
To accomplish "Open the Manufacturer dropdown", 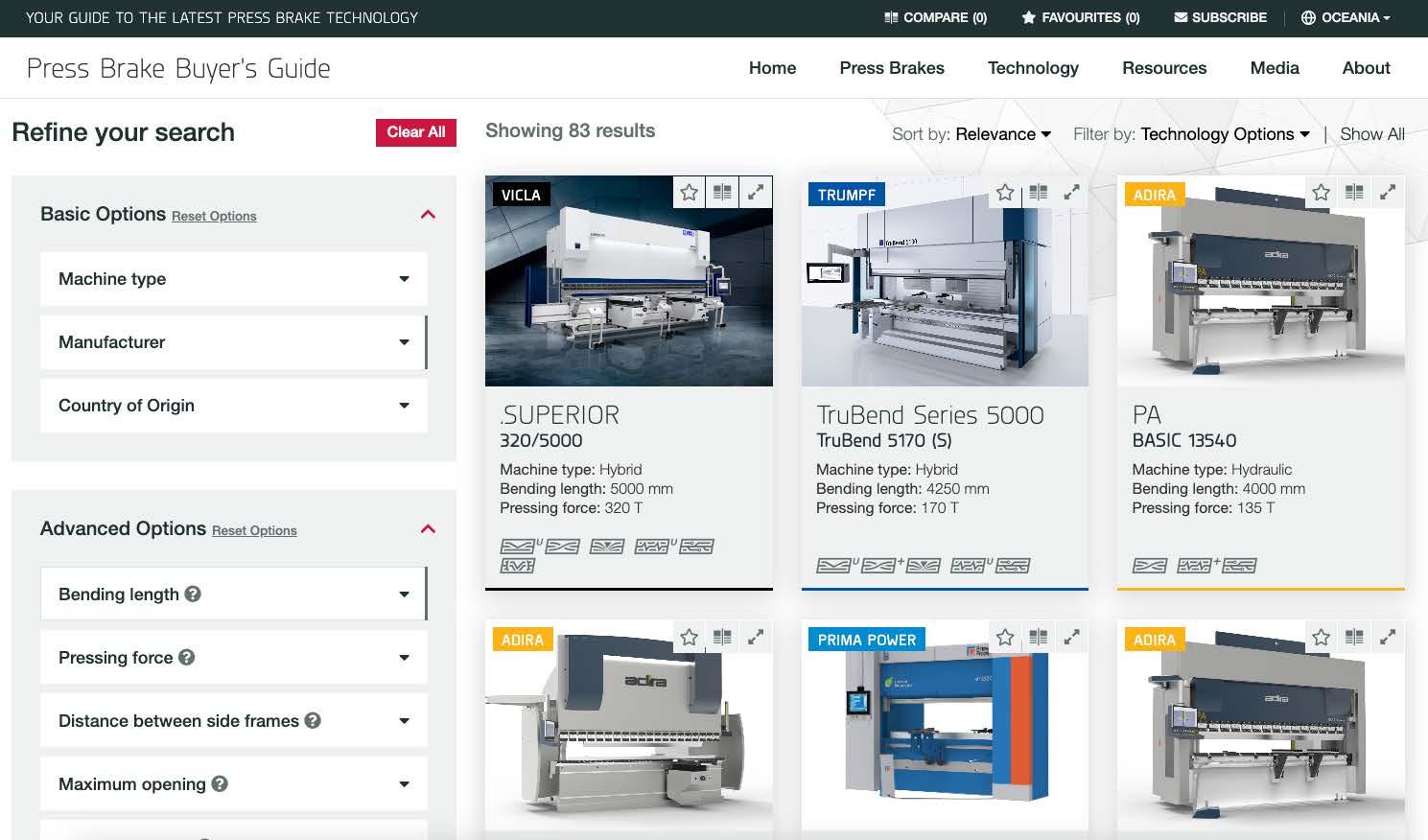I will [234, 342].
